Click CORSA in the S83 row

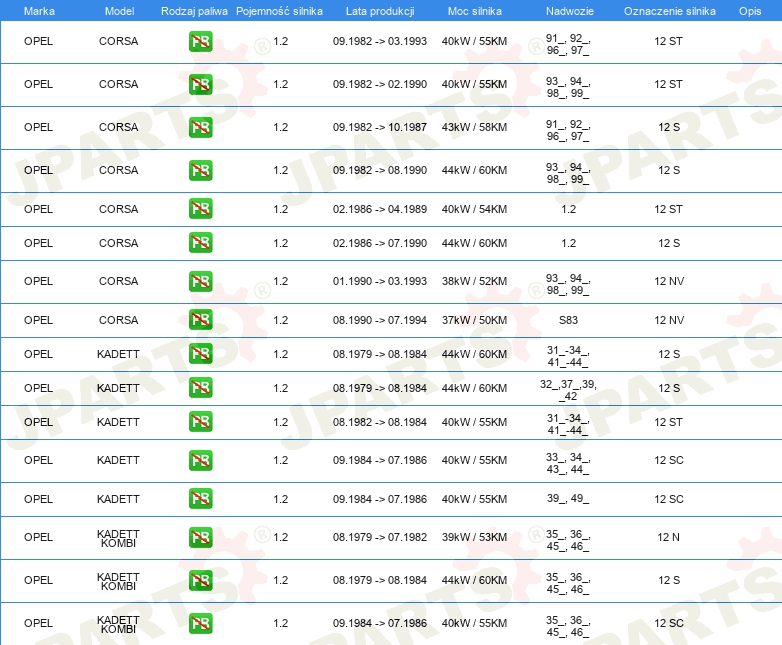coord(118,320)
